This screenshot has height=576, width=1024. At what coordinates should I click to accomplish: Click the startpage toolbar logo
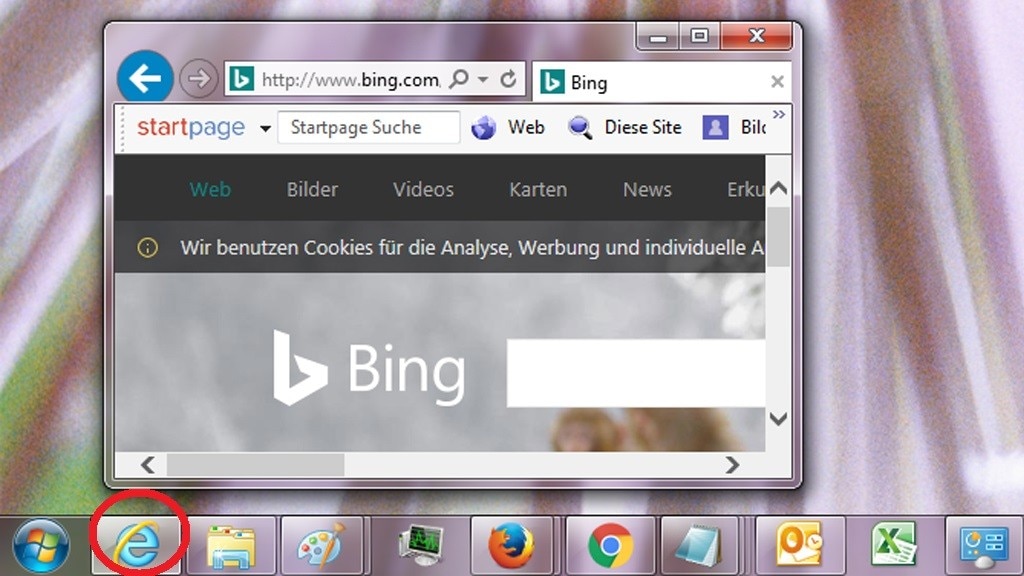191,127
